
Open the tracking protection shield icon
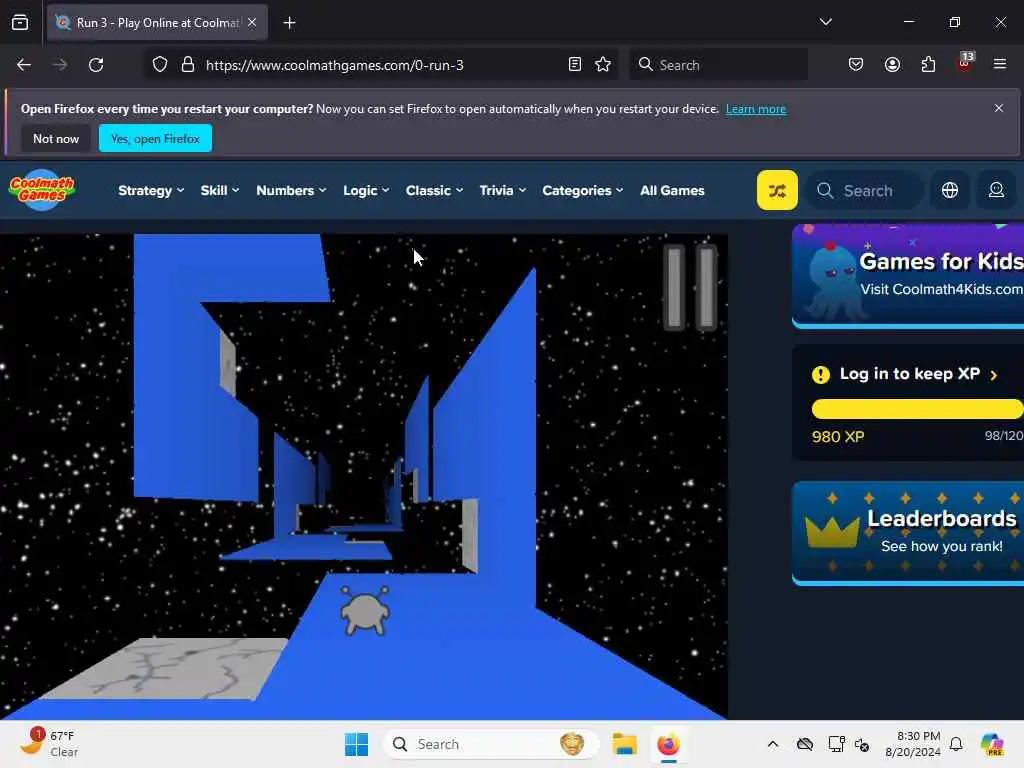pyautogui.click(x=160, y=65)
